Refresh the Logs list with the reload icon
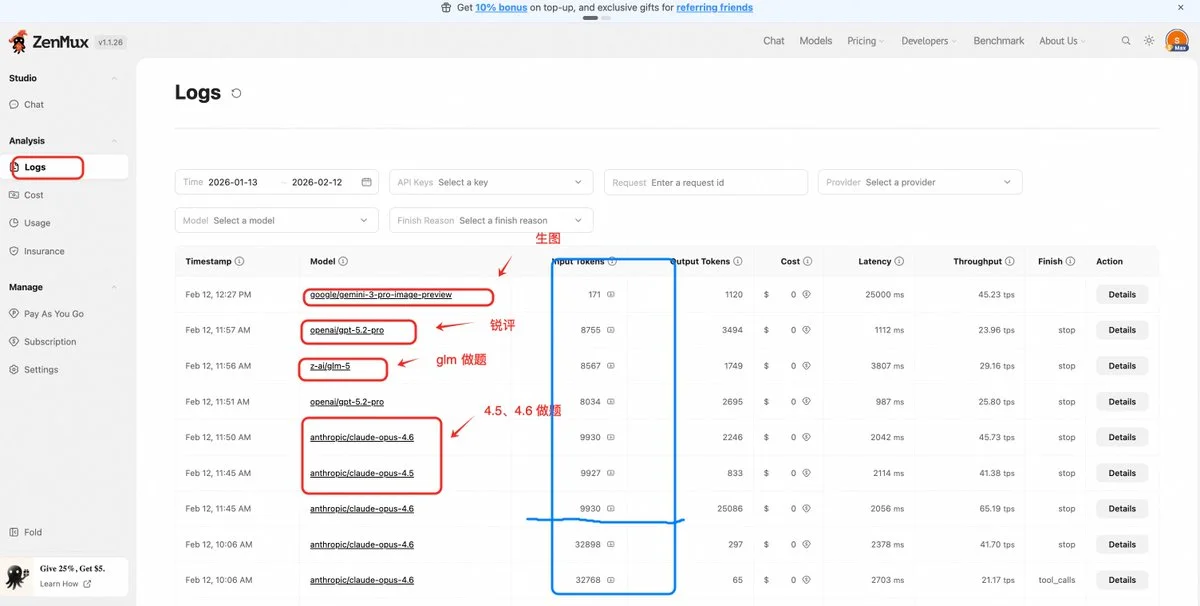The image size is (1200, 606). [x=236, y=93]
